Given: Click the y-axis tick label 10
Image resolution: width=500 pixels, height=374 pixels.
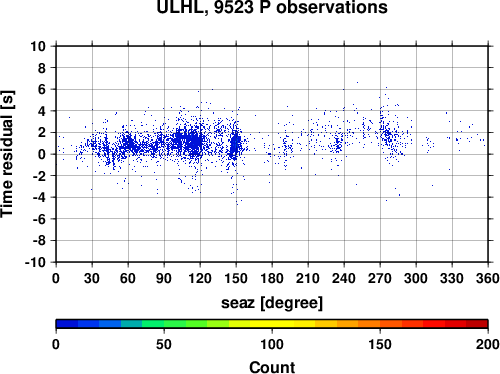Looking at the screenshot, I should (38, 46).
